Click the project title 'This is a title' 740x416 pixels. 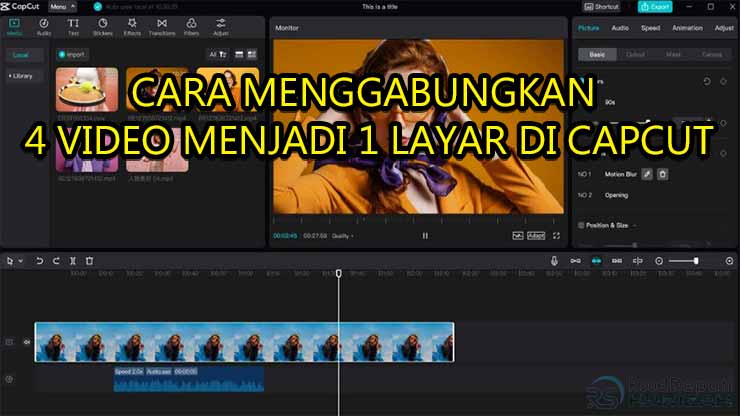tap(380, 7)
